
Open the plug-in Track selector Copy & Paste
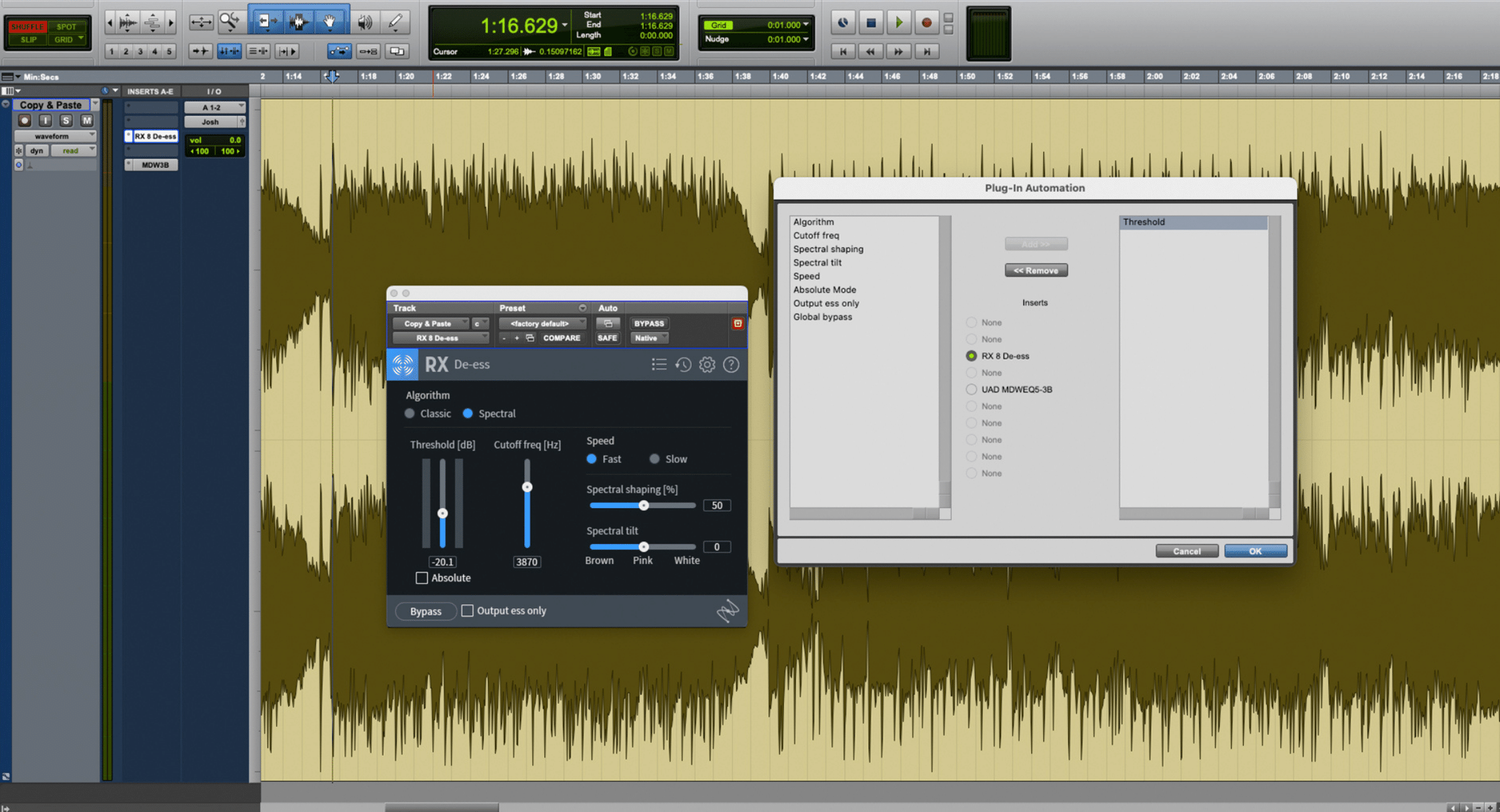tap(431, 323)
